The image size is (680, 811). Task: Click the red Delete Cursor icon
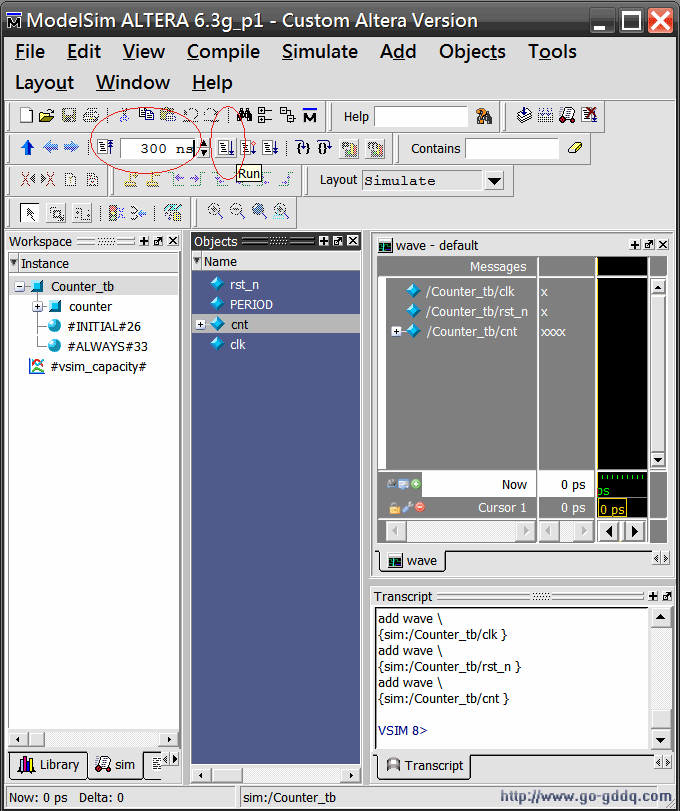[x=420, y=507]
